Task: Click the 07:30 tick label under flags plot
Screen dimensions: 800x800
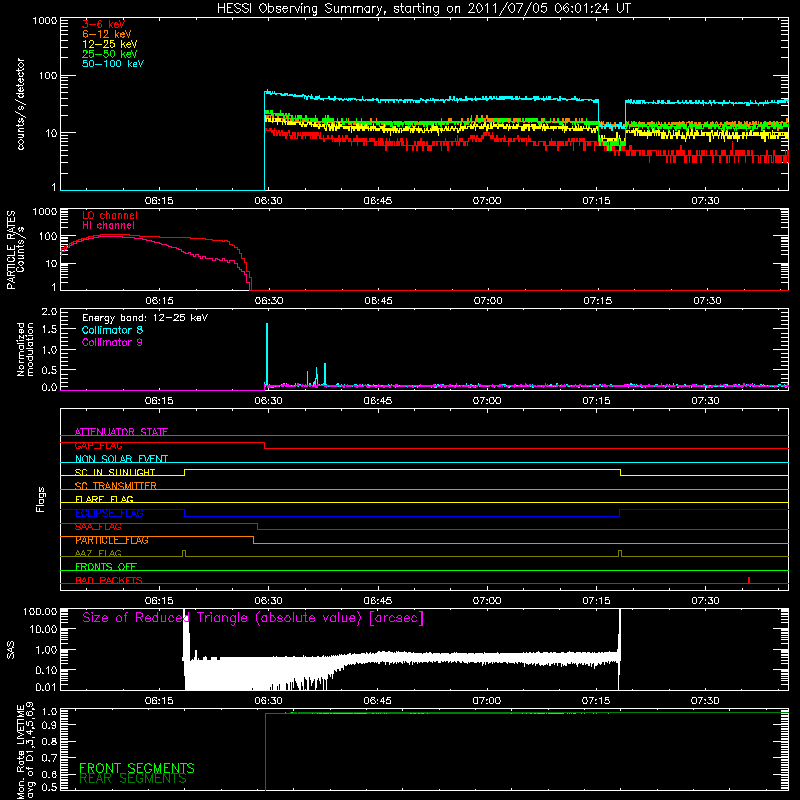Action: 706,601
